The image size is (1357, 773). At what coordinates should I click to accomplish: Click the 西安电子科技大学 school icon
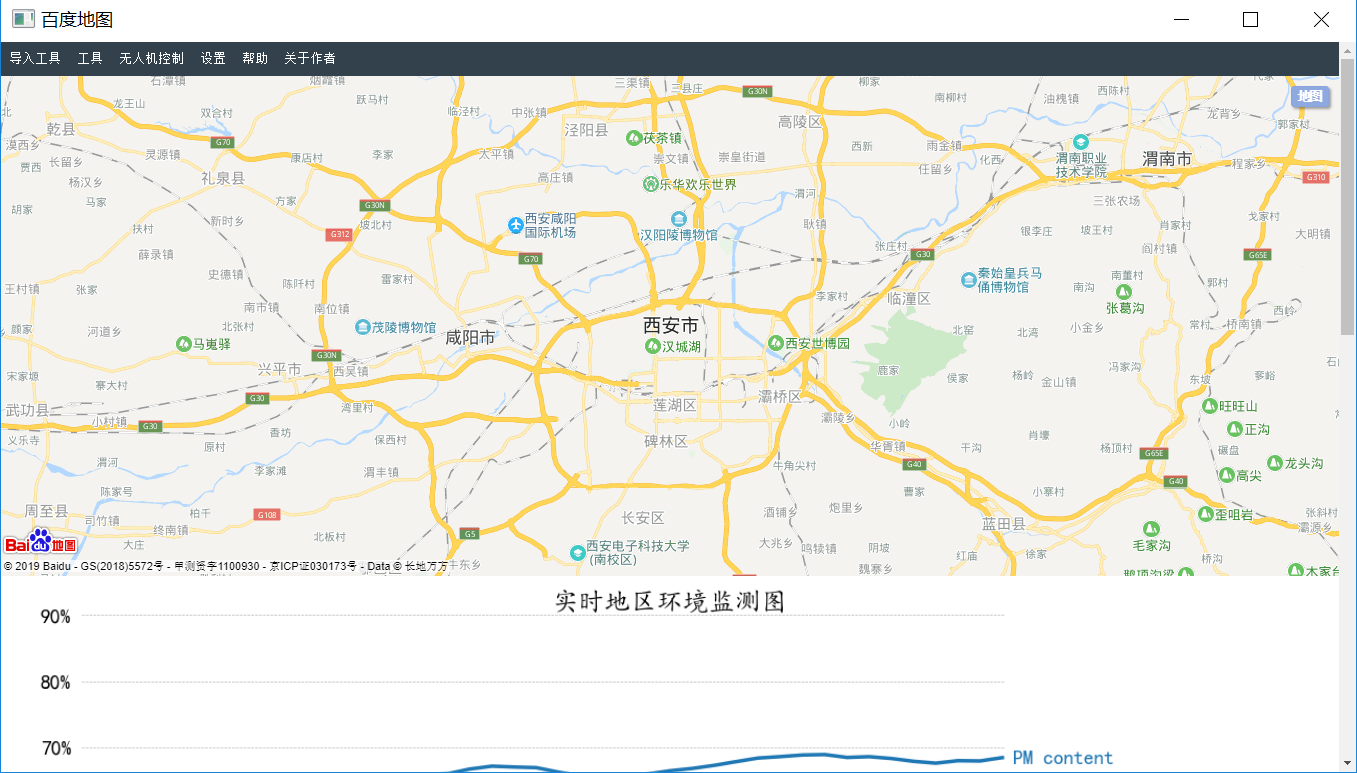point(577,553)
